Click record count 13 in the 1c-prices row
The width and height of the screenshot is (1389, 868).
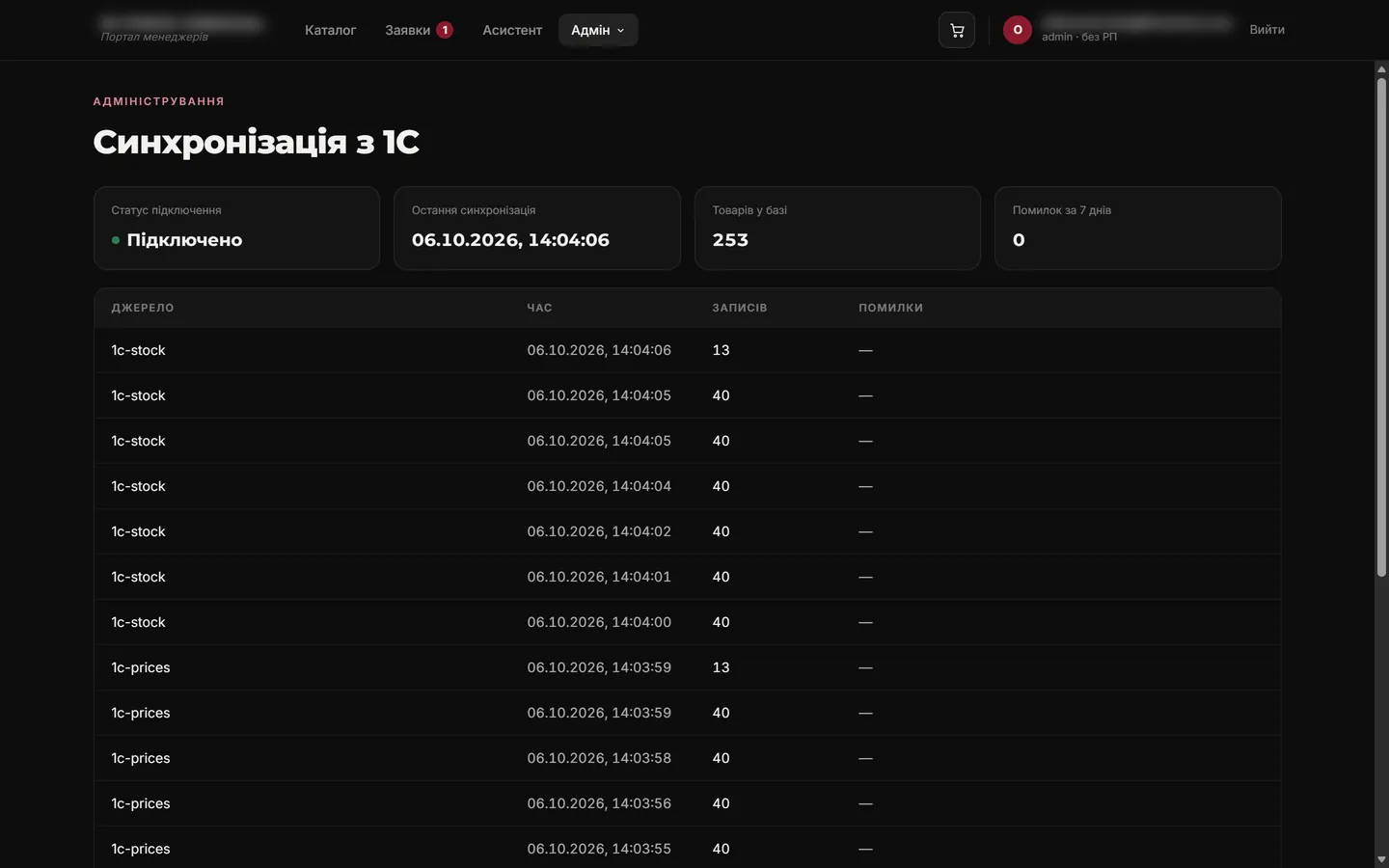[721, 667]
